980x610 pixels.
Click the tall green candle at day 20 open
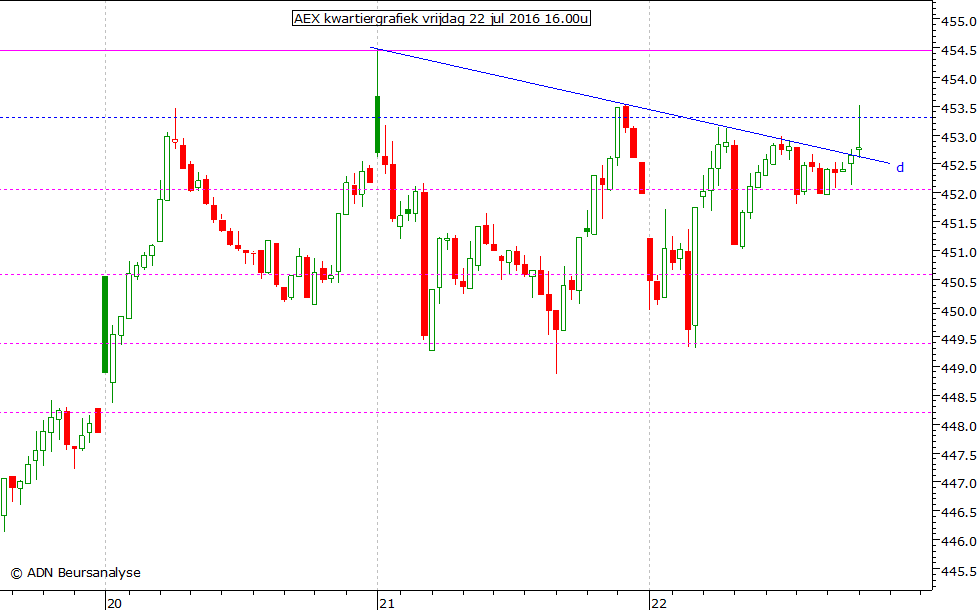click(105, 324)
